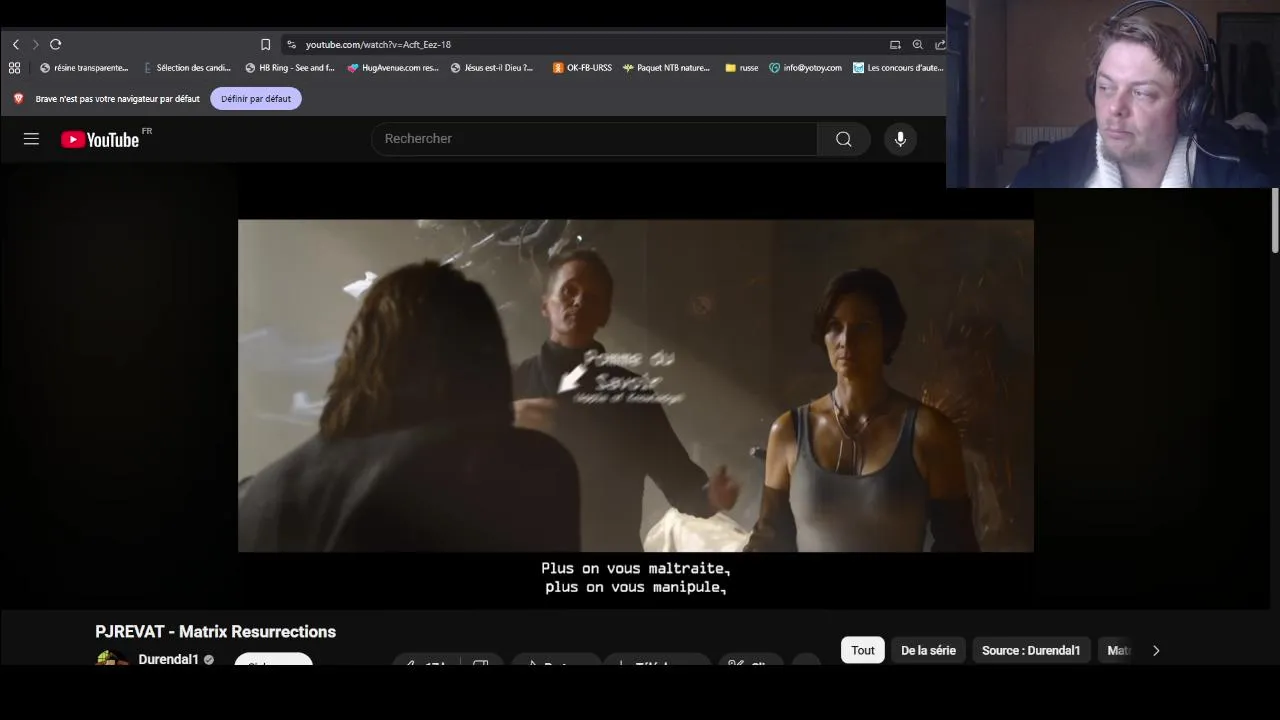
Task: Click the browser forward arrow
Action: pos(36,44)
